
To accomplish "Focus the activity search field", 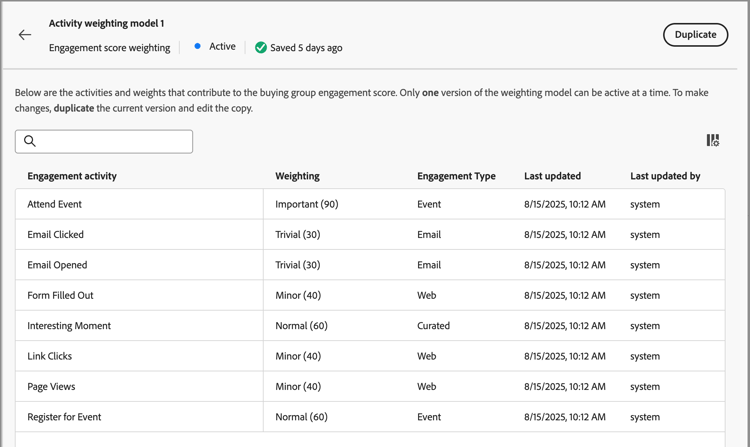I will [112, 141].
